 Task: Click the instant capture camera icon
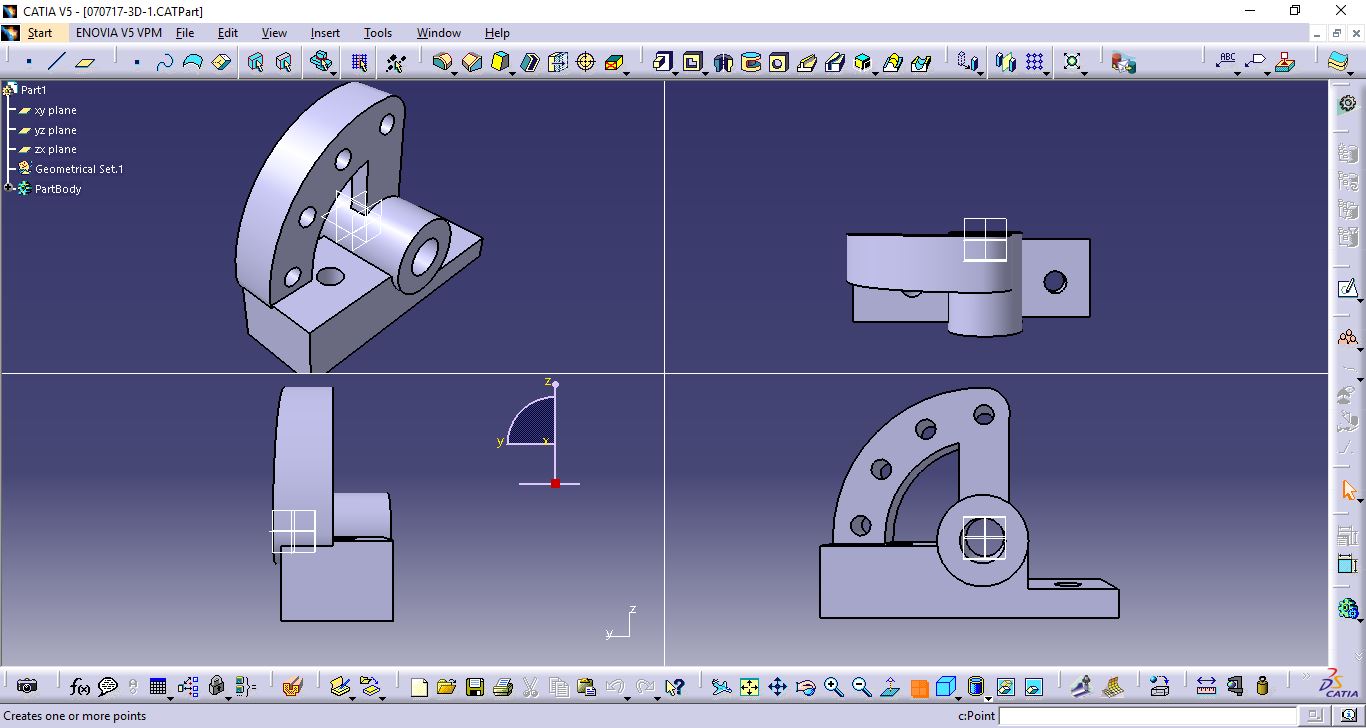(x=27, y=687)
